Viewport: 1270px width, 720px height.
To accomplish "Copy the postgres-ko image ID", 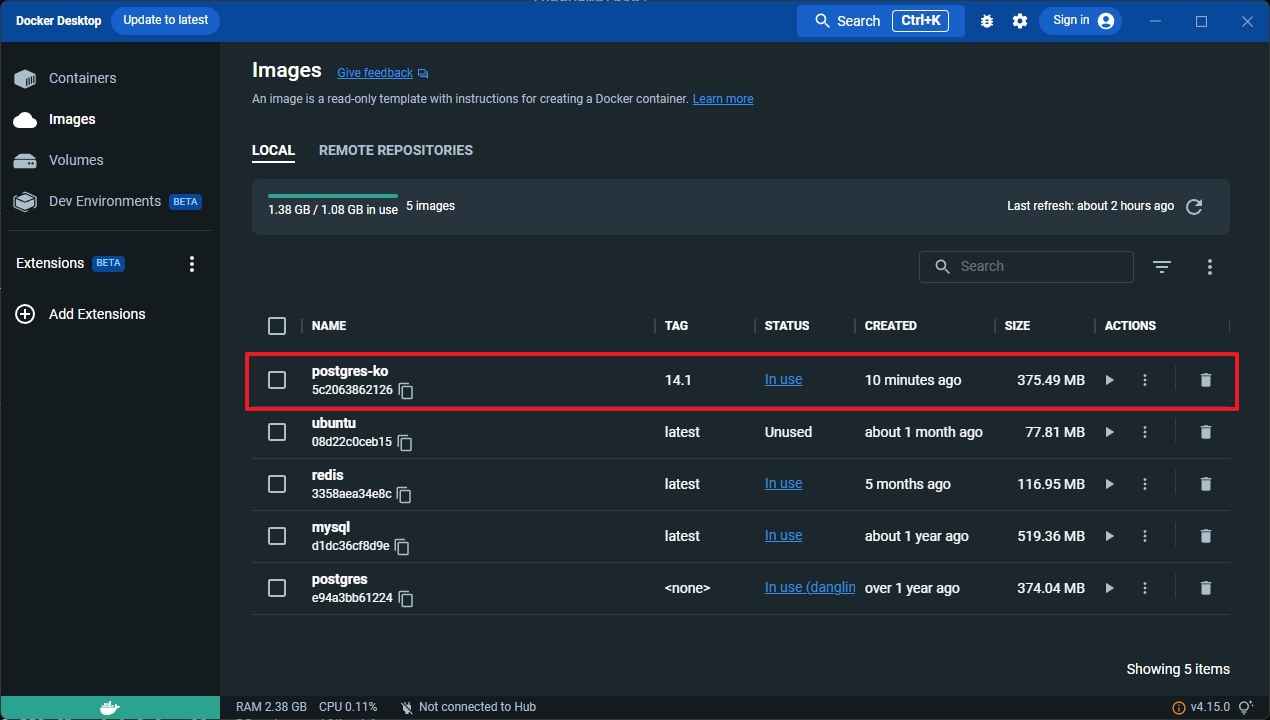I will [406, 391].
